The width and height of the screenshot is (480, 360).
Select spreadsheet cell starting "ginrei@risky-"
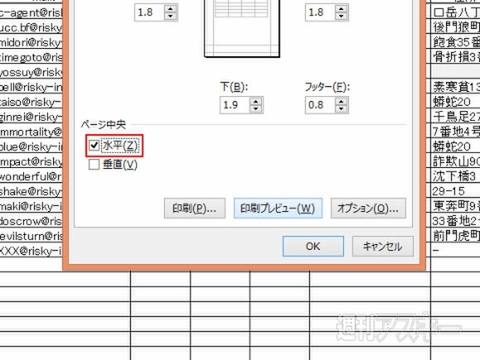[31, 117]
